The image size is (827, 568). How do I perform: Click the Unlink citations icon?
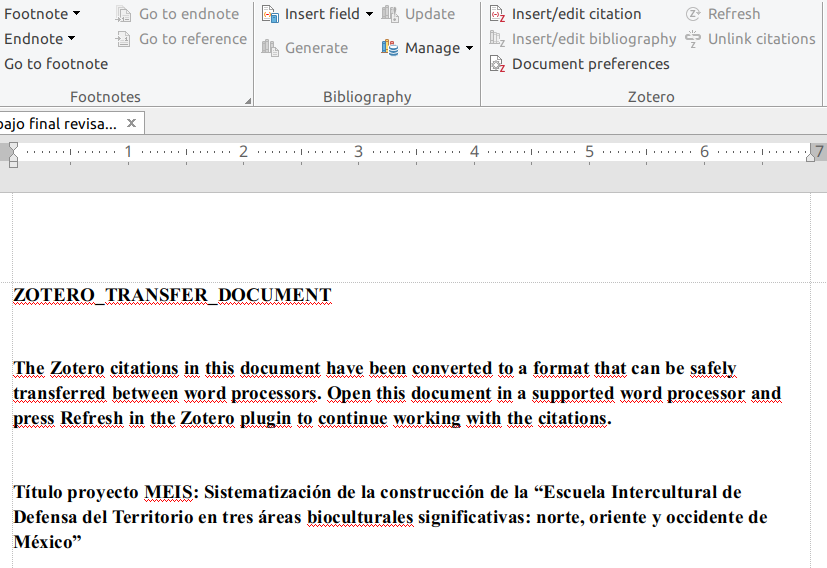693,39
